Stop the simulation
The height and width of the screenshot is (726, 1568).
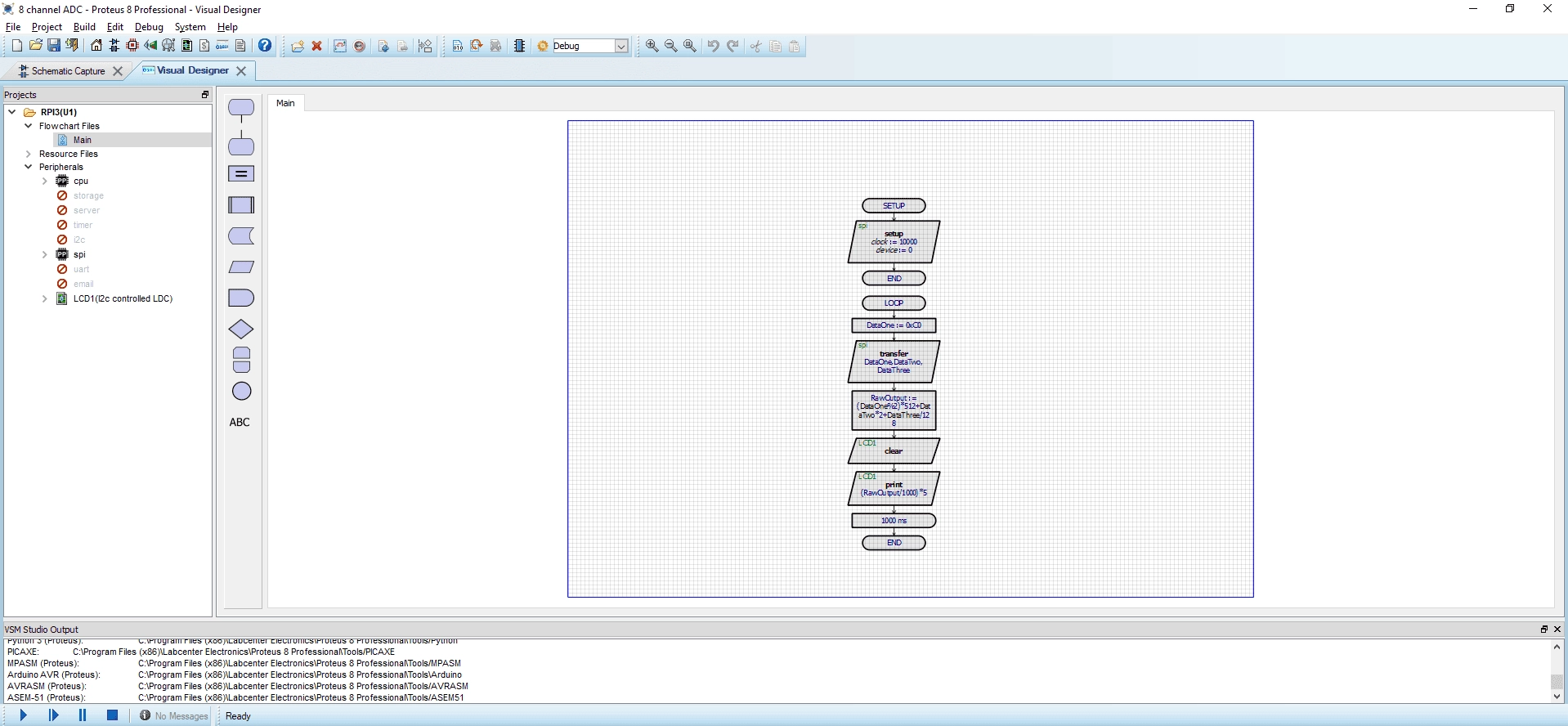113,715
